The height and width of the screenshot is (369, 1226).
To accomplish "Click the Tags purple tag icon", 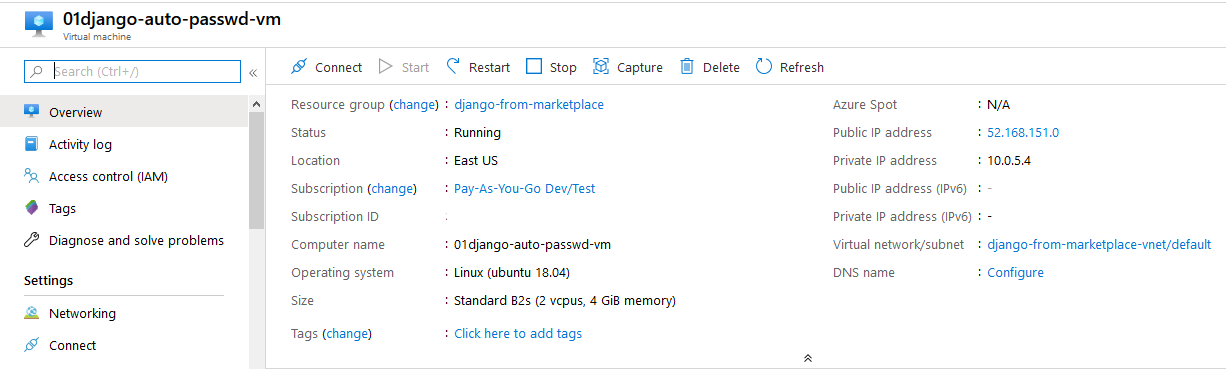I will (x=31, y=208).
